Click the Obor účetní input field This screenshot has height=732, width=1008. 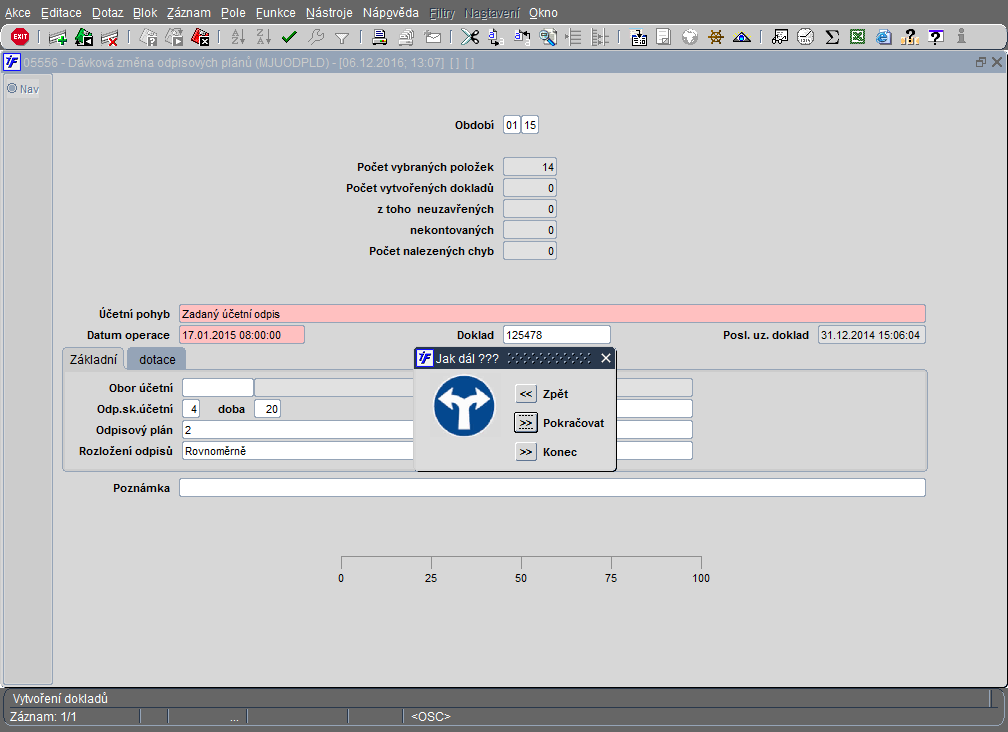pos(218,388)
